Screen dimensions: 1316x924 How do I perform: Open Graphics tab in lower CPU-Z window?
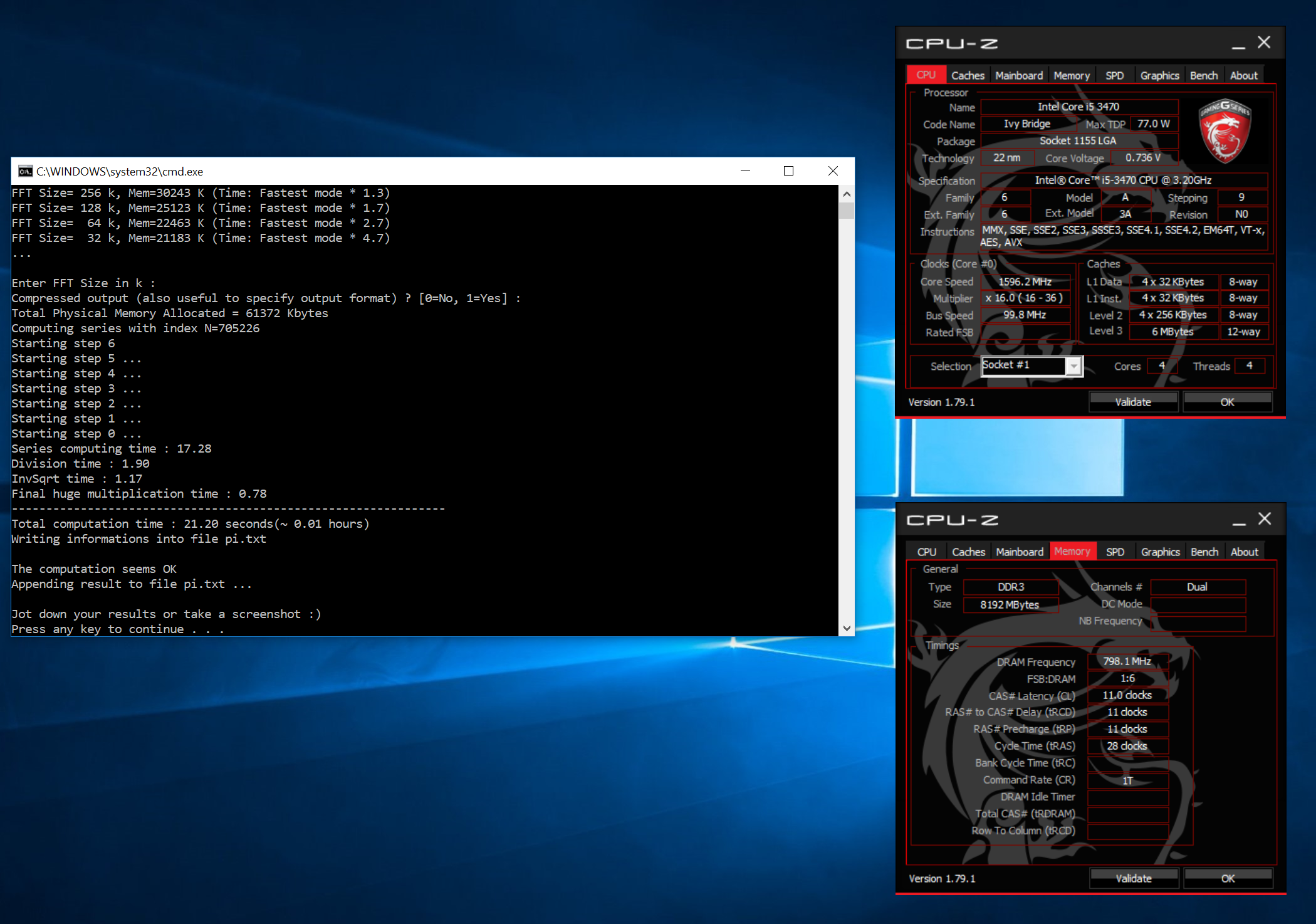click(1160, 552)
